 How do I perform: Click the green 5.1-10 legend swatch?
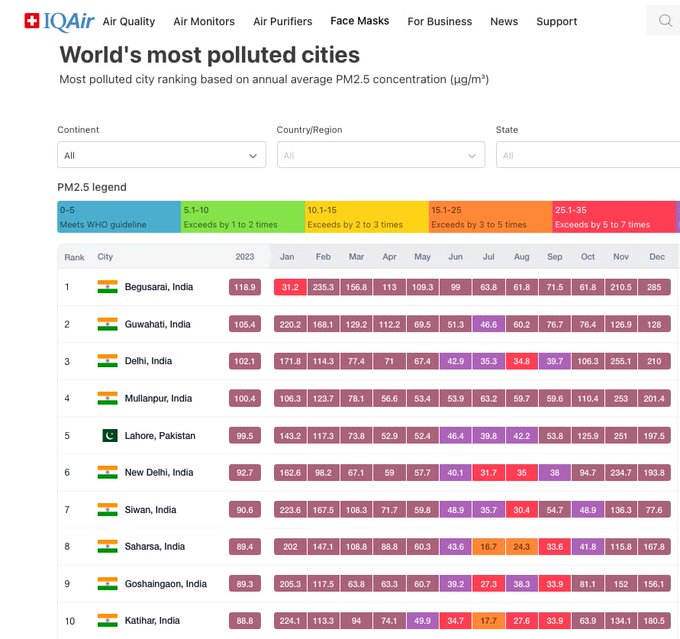[243, 216]
